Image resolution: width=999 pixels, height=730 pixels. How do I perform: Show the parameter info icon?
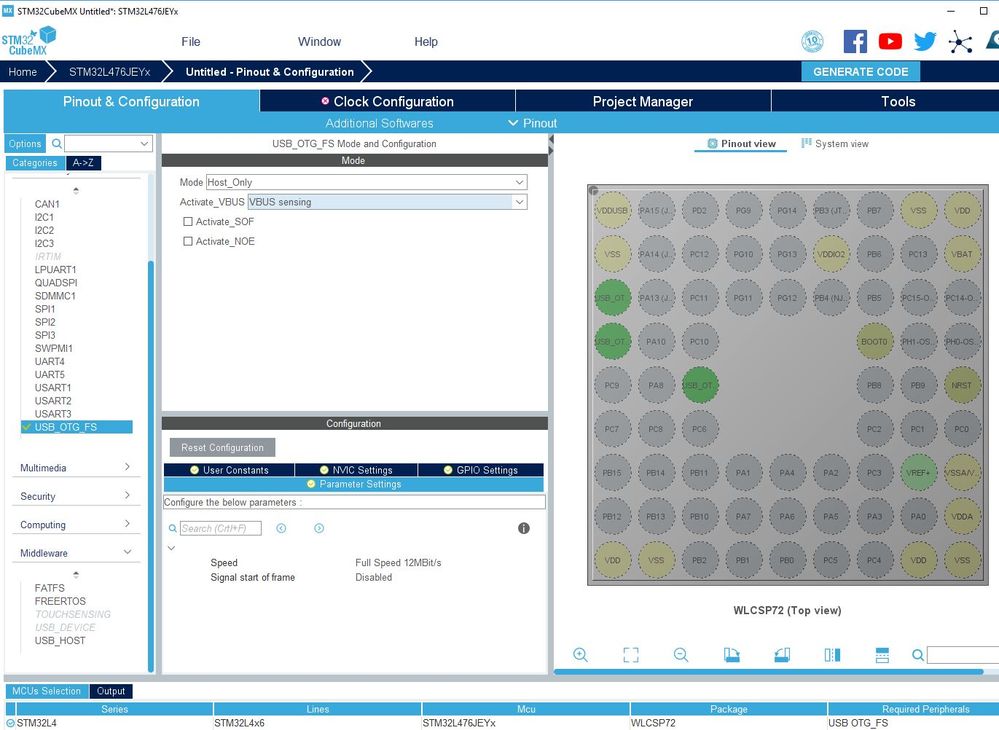pyautogui.click(x=524, y=528)
